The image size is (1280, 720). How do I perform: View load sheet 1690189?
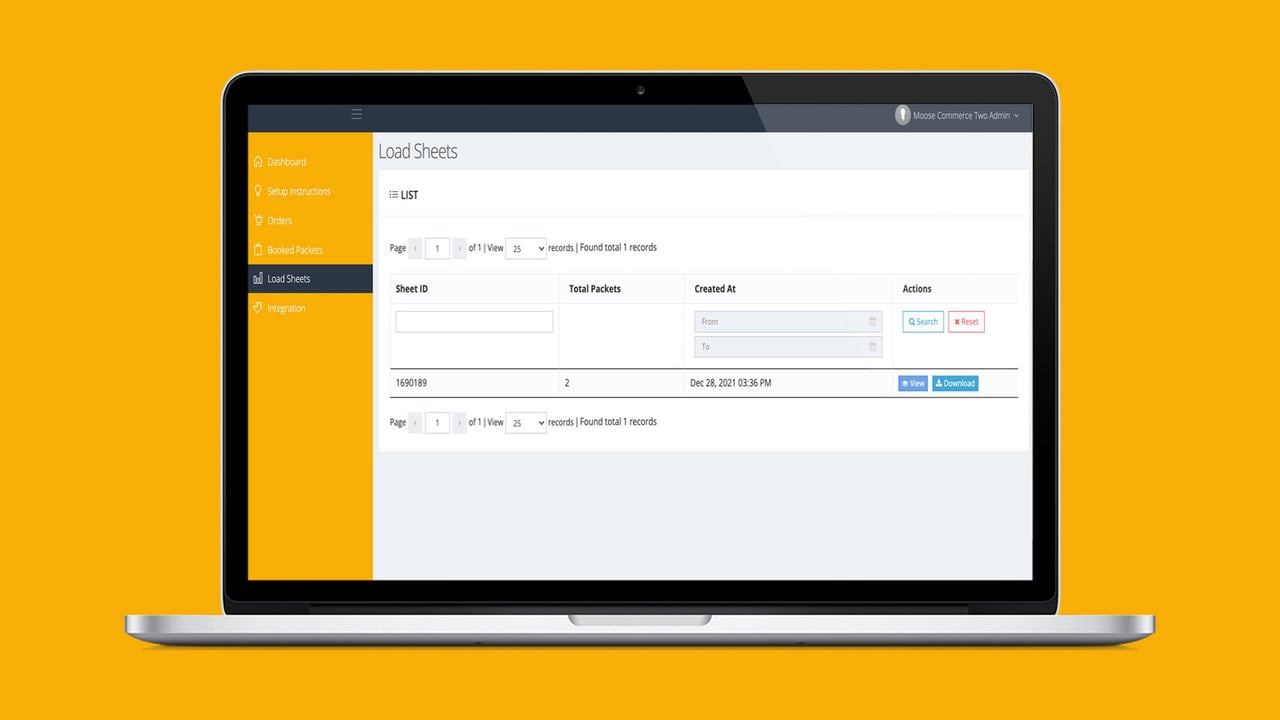(913, 383)
